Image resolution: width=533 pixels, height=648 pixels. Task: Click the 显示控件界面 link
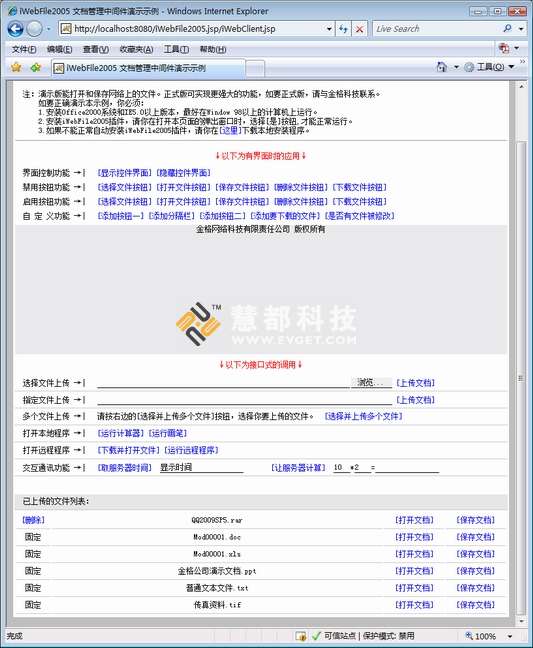tap(125, 172)
